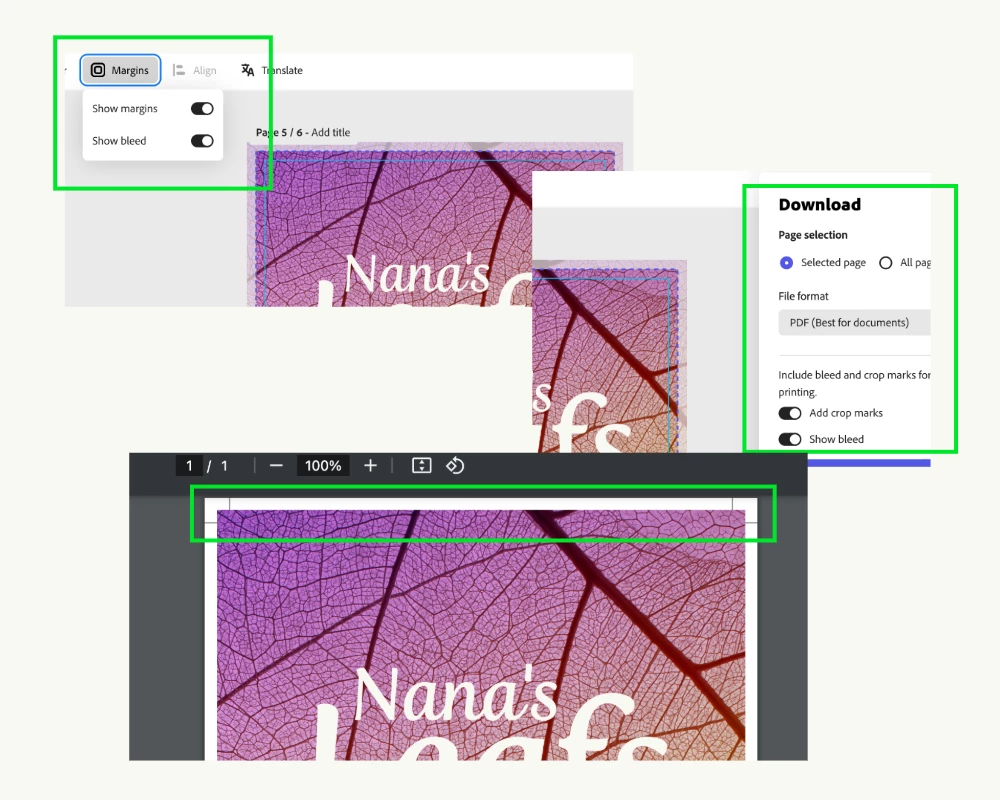Image resolution: width=1000 pixels, height=800 pixels.
Task: Select the Selected page radio option
Action: pyautogui.click(x=786, y=263)
